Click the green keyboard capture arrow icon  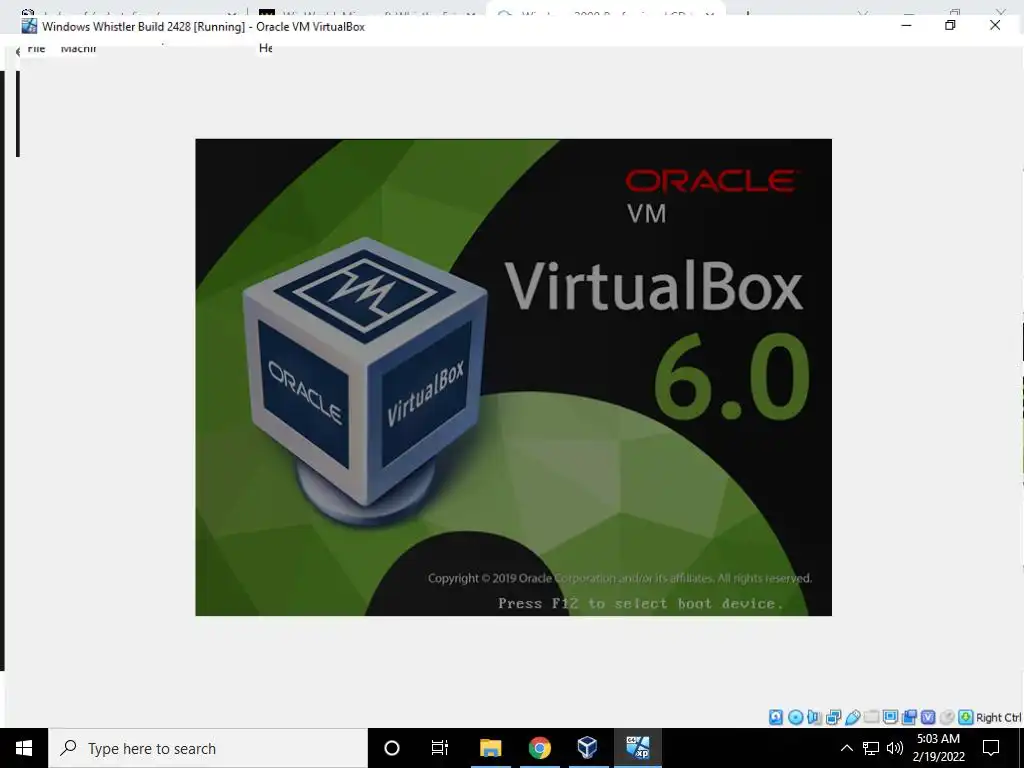pyautogui.click(x=966, y=717)
